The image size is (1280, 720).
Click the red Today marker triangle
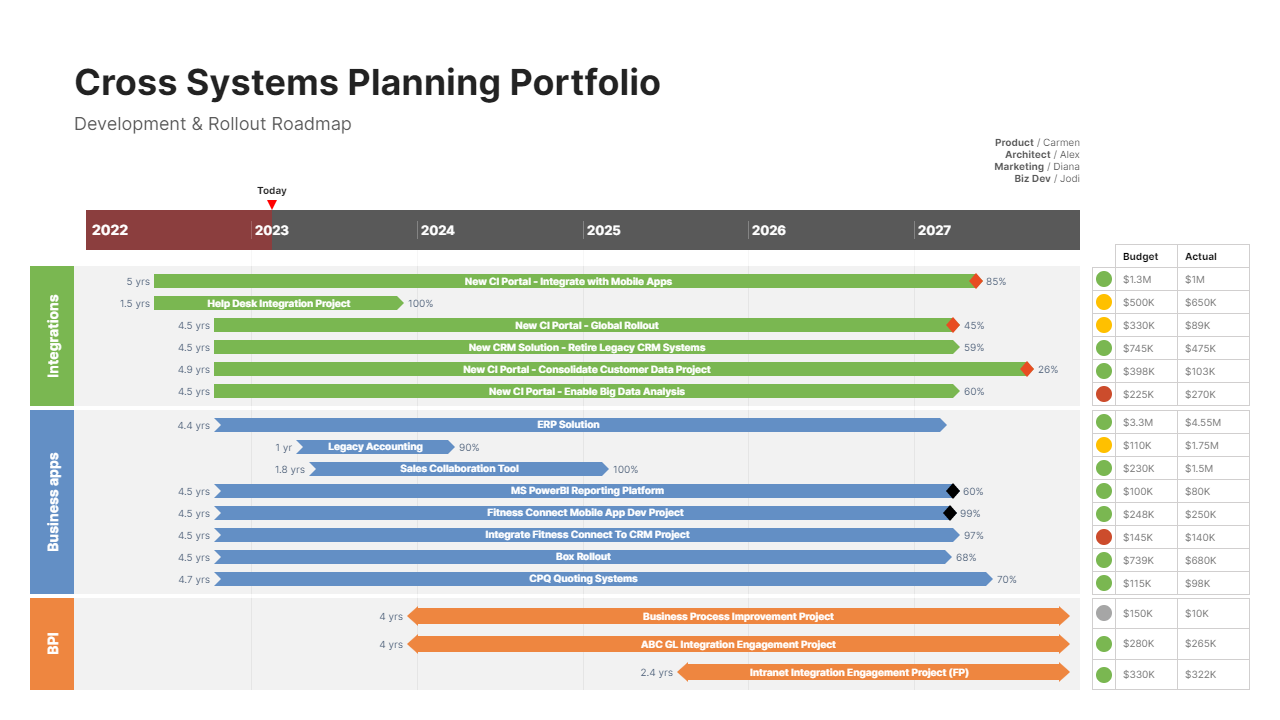point(272,204)
